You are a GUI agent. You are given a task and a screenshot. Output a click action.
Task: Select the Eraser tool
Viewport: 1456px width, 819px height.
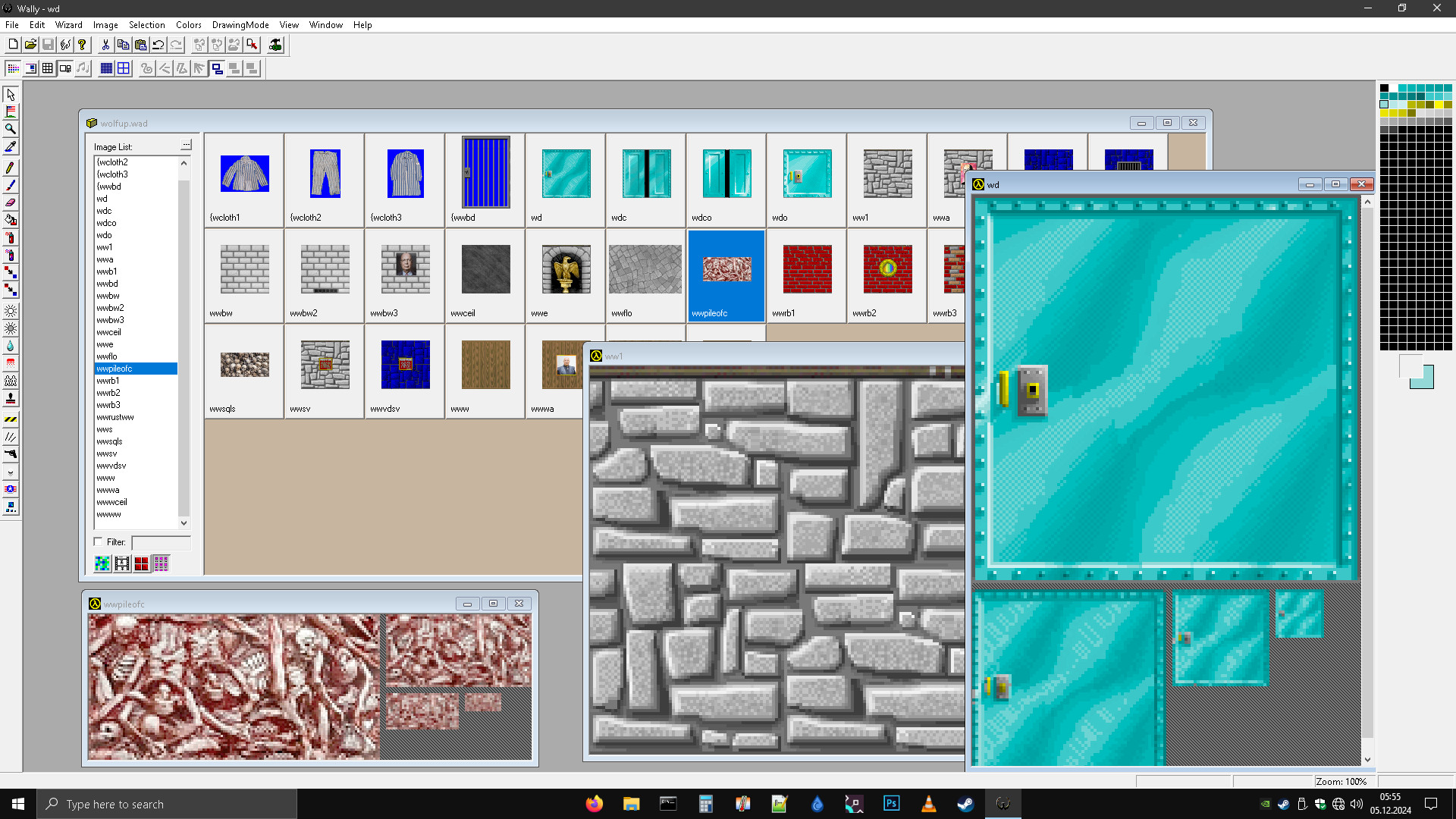click(11, 202)
